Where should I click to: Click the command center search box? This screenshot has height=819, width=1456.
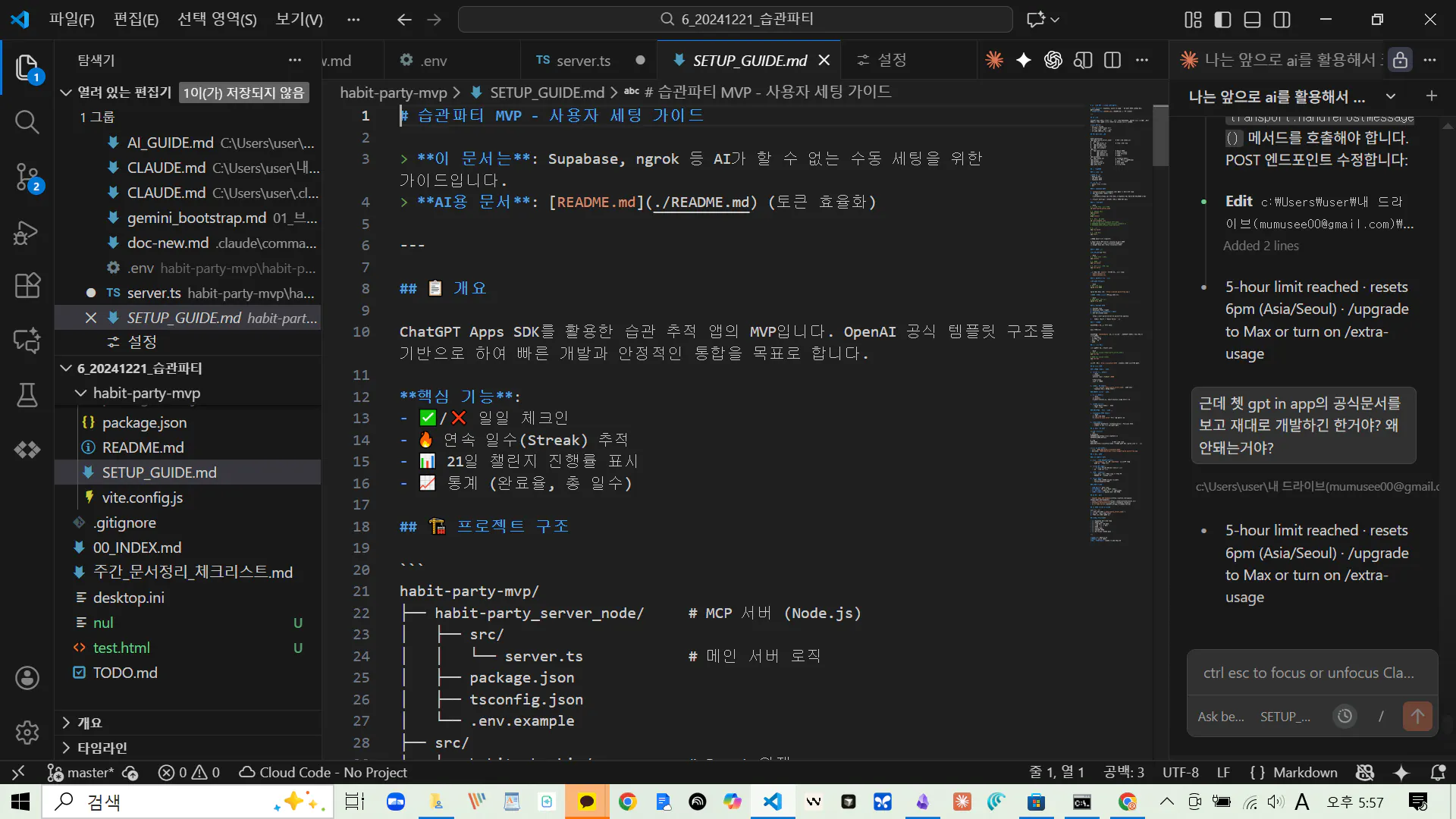point(735,20)
